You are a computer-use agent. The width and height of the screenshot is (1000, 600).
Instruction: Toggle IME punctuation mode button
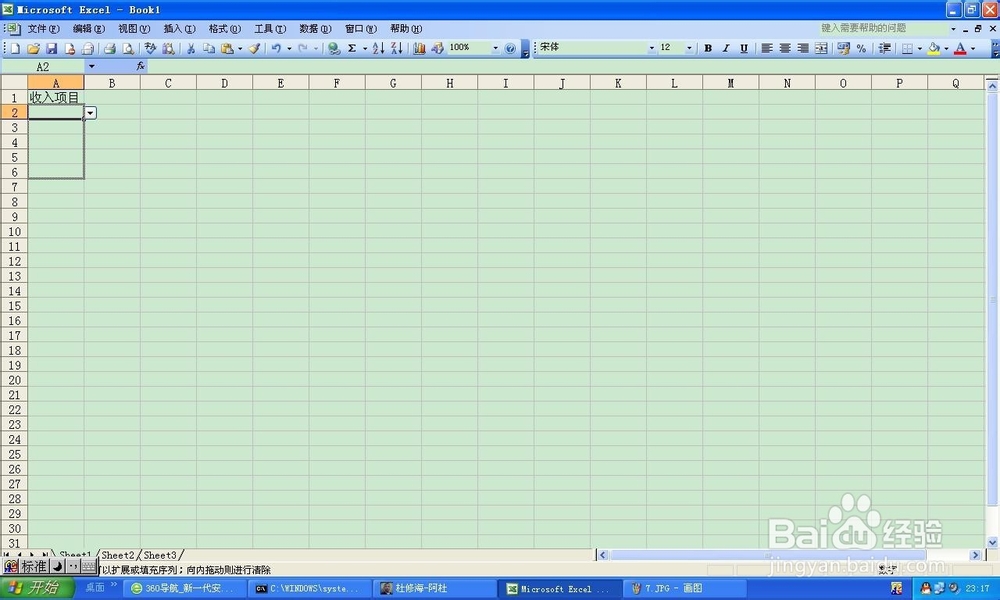73,566
